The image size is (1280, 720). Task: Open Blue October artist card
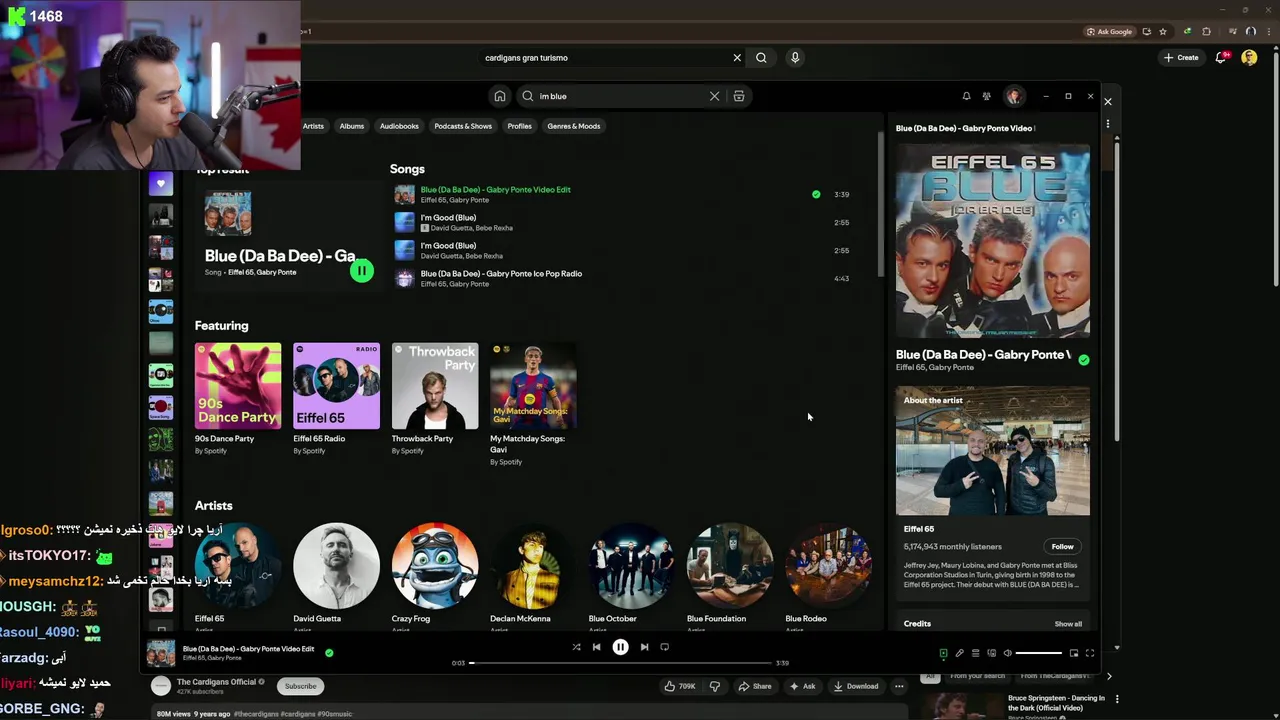pos(632,566)
